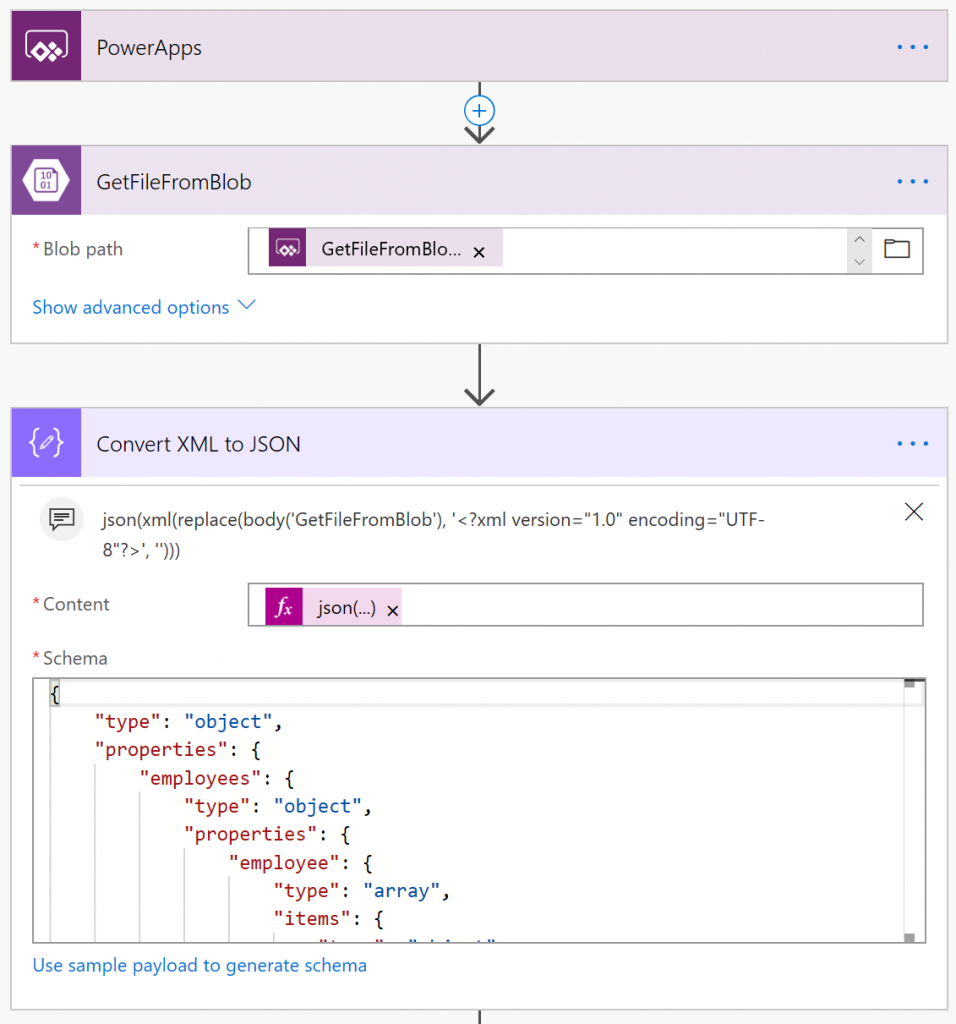Click the empty area of Content field
Image resolution: width=956 pixels, height=1024 pixels.
pos(660,605)
